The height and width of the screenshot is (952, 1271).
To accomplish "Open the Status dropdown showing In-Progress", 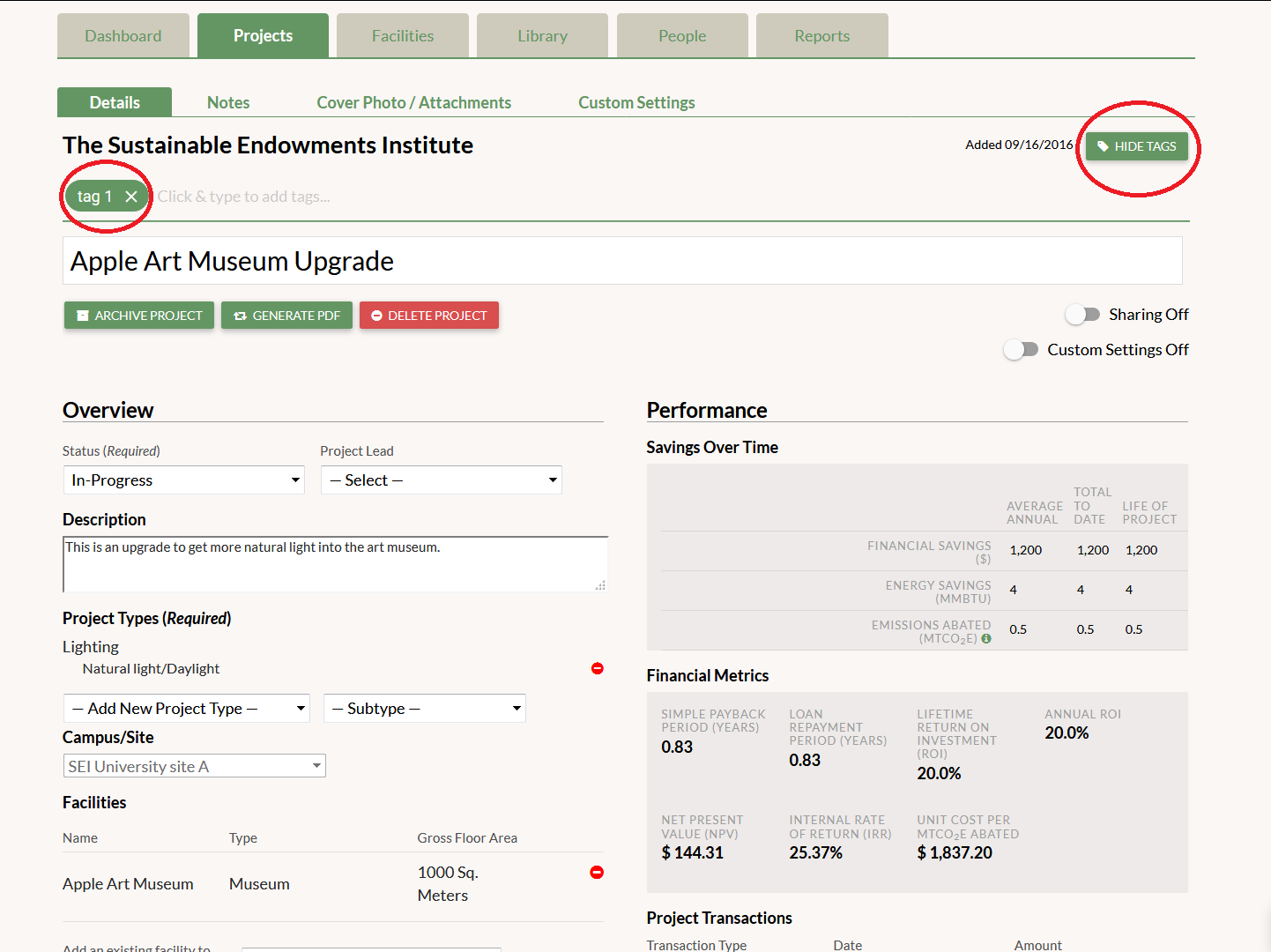I will [184, 480].
